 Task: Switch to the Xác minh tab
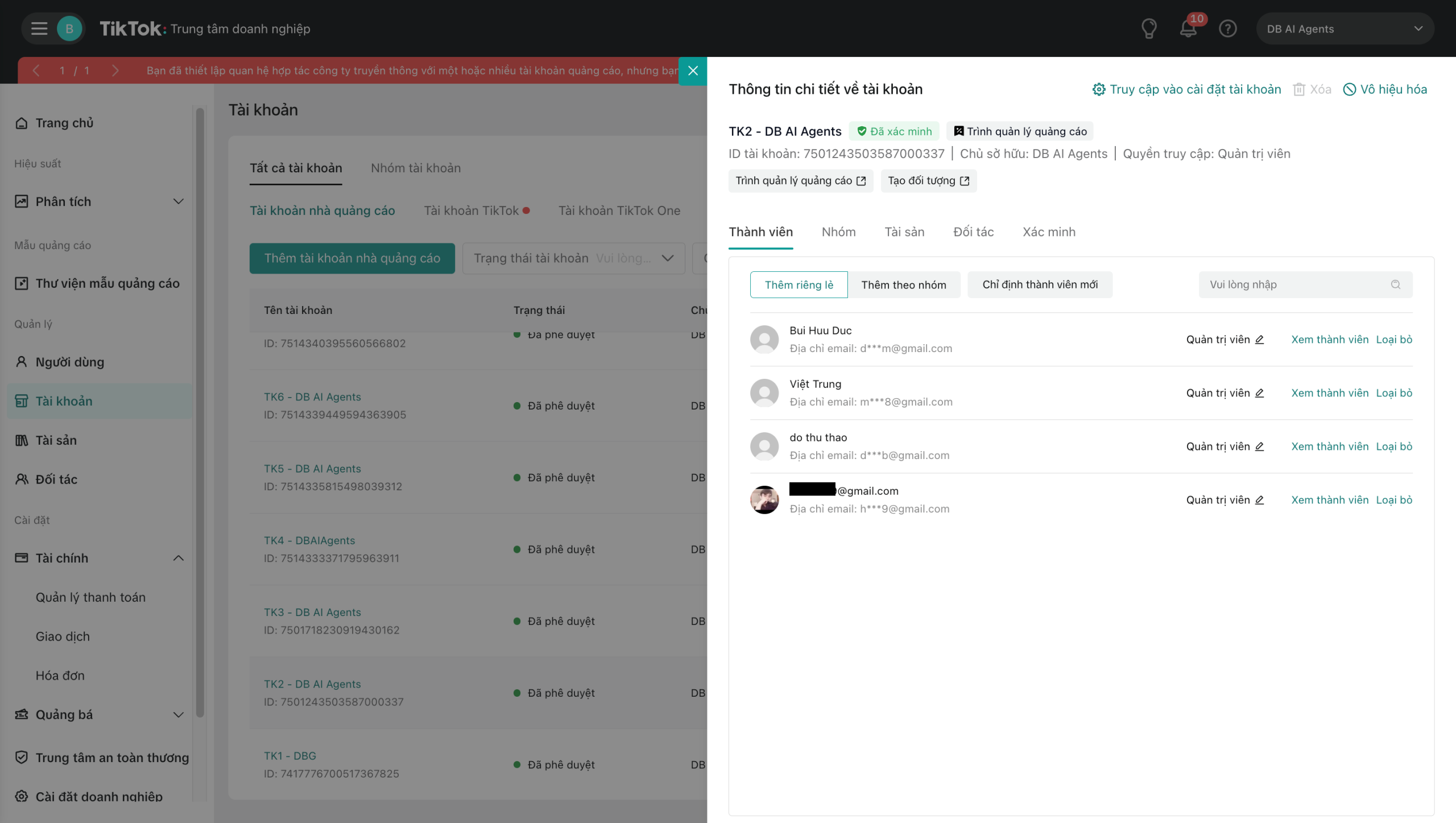(1049, 232)
